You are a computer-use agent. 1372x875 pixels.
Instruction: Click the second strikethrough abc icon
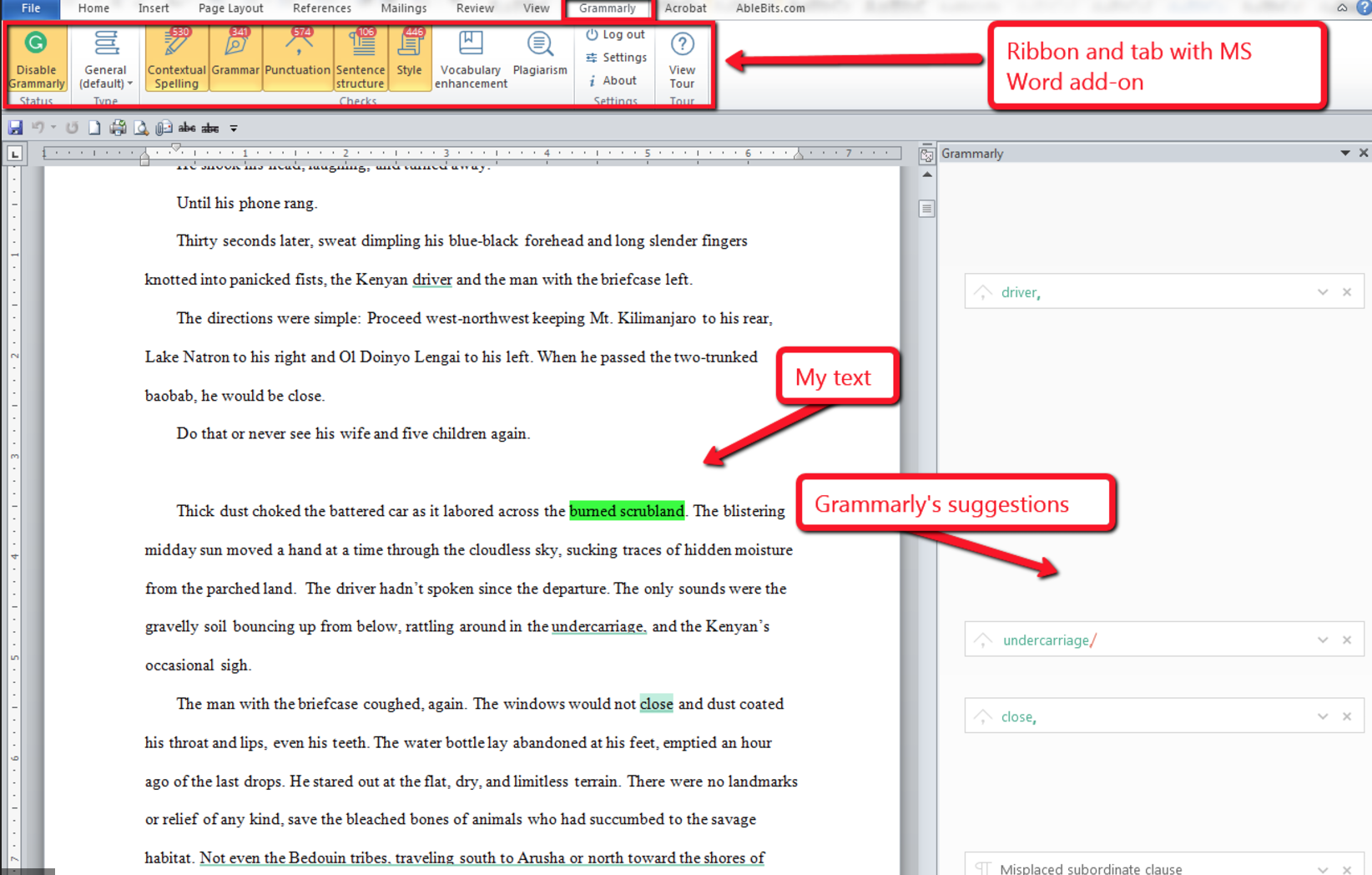point(210,128)
